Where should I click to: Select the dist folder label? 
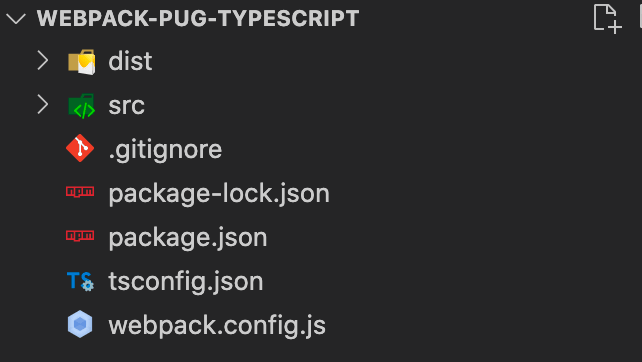(130, 61)
